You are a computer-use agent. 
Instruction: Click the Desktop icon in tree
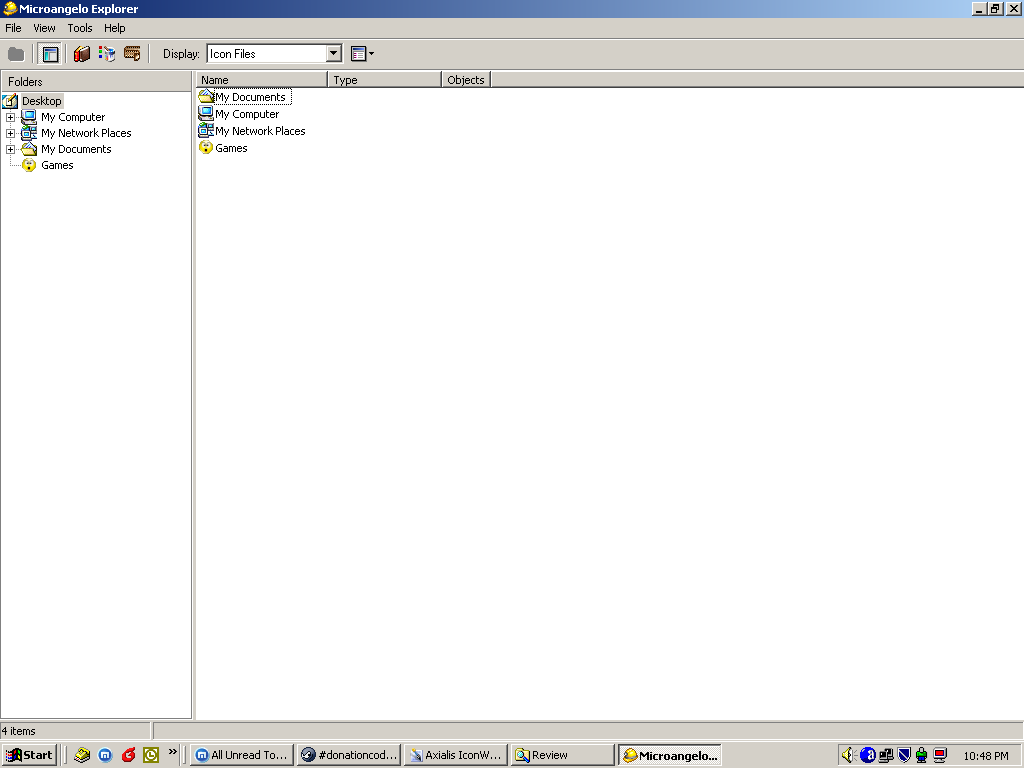point(10,101)
